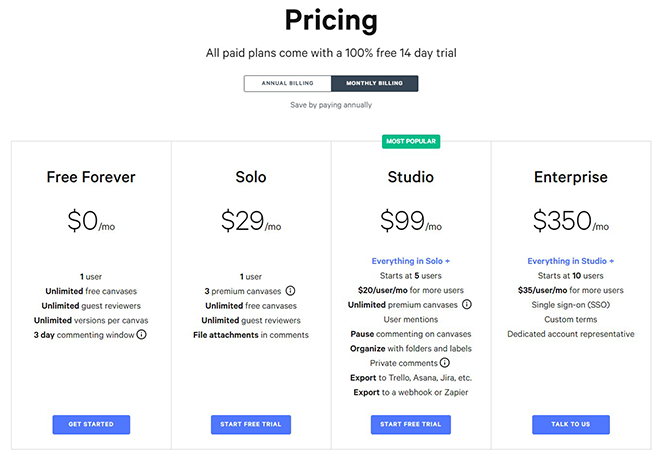Screen dimensions: 660x452
Task: Open the info icon next to Unlimited premium canvases
Action: [467, 304]
